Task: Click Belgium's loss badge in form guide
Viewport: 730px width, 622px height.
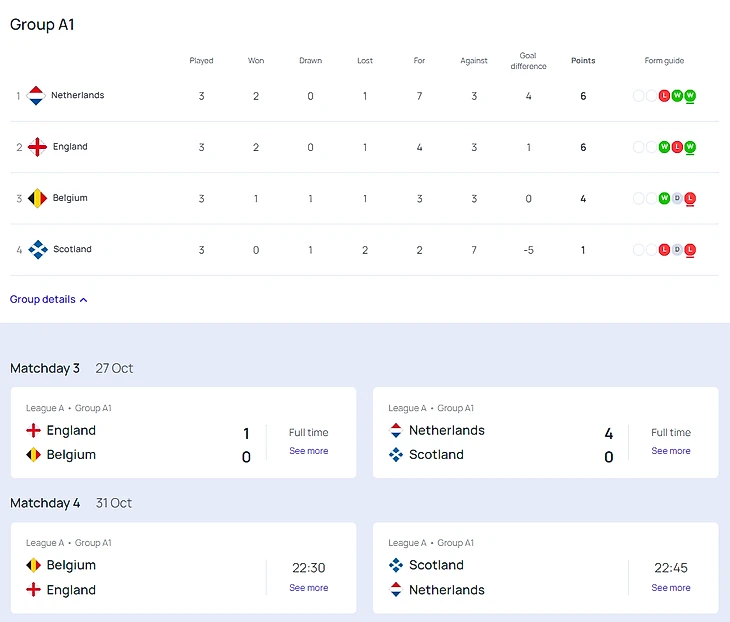Action: (690, 199)
